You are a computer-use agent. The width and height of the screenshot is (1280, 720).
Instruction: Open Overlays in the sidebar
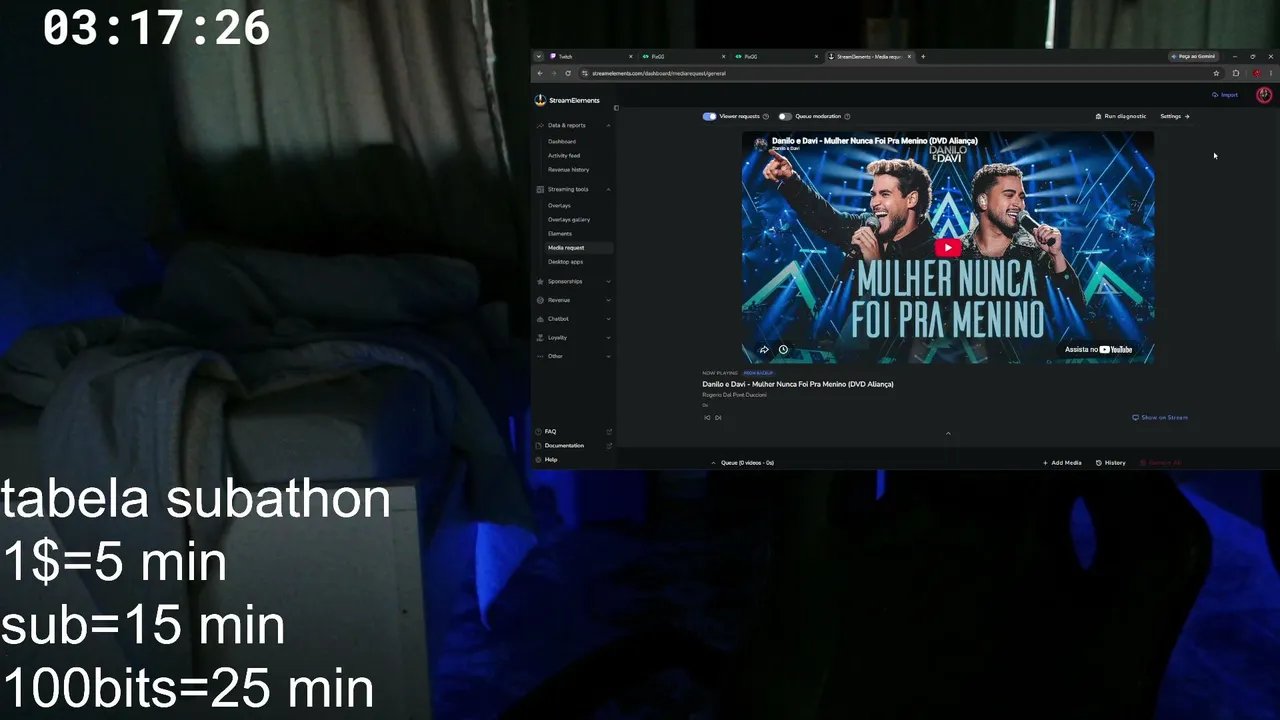tap(559, 206)
